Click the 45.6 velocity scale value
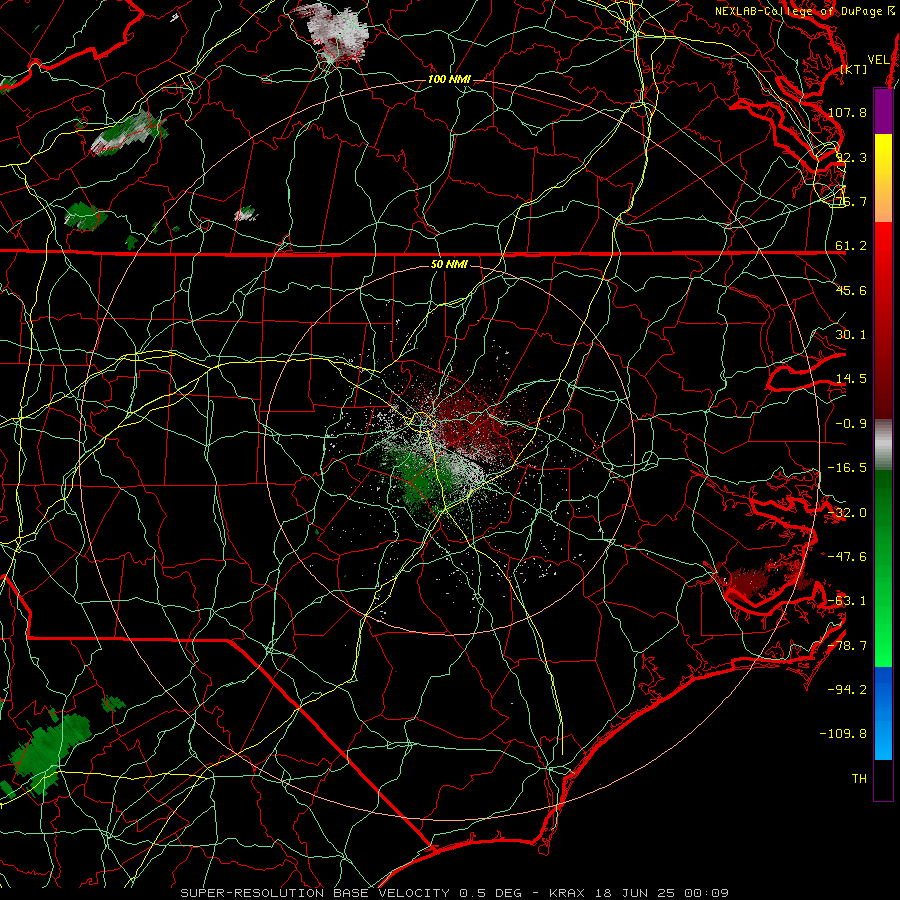900x900 pixels. coord(851,290)
